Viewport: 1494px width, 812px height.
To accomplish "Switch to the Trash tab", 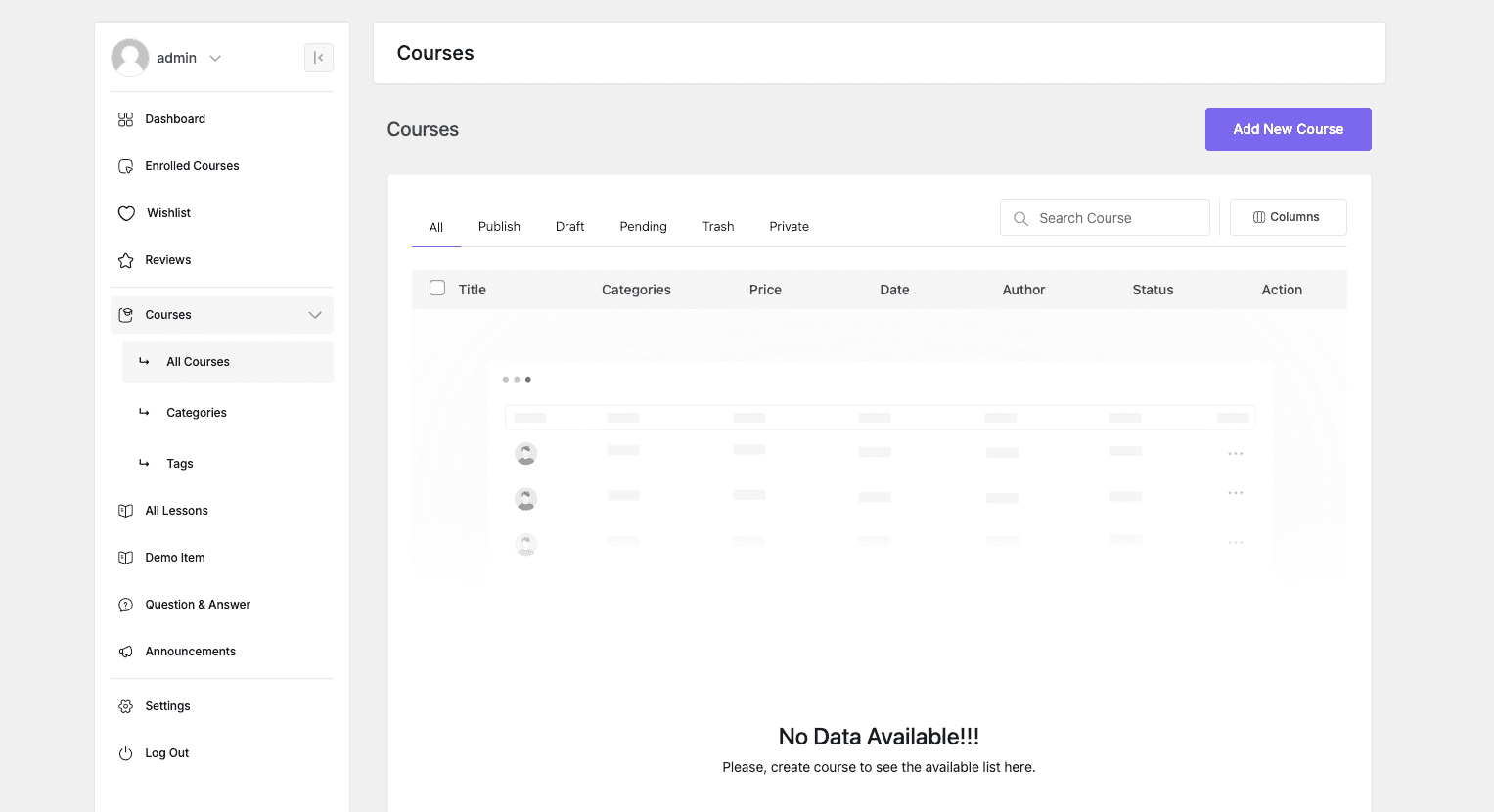I will pyautogui.click(x=717, y=227).
